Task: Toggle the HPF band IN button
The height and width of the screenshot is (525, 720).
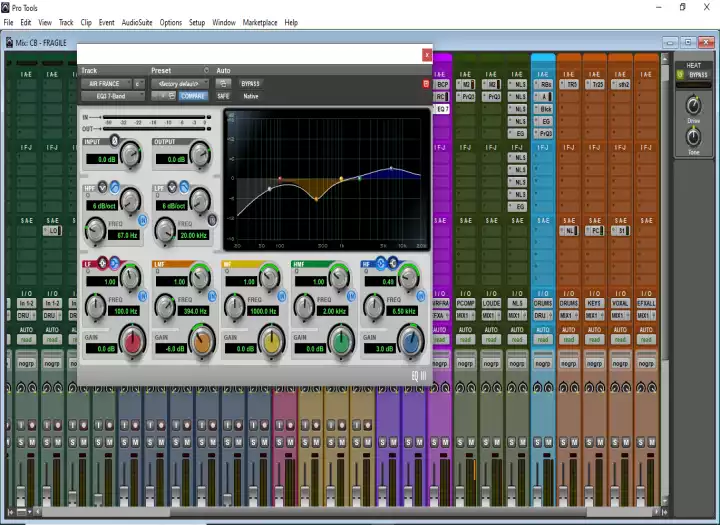Action: [143, 220]
